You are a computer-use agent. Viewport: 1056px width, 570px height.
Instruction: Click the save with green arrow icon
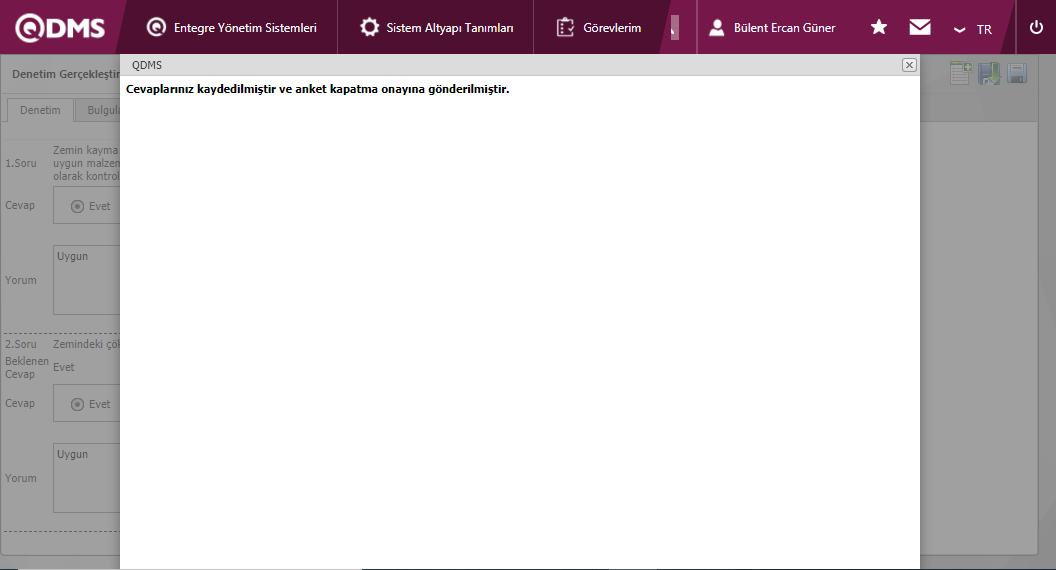click(989, 73)
